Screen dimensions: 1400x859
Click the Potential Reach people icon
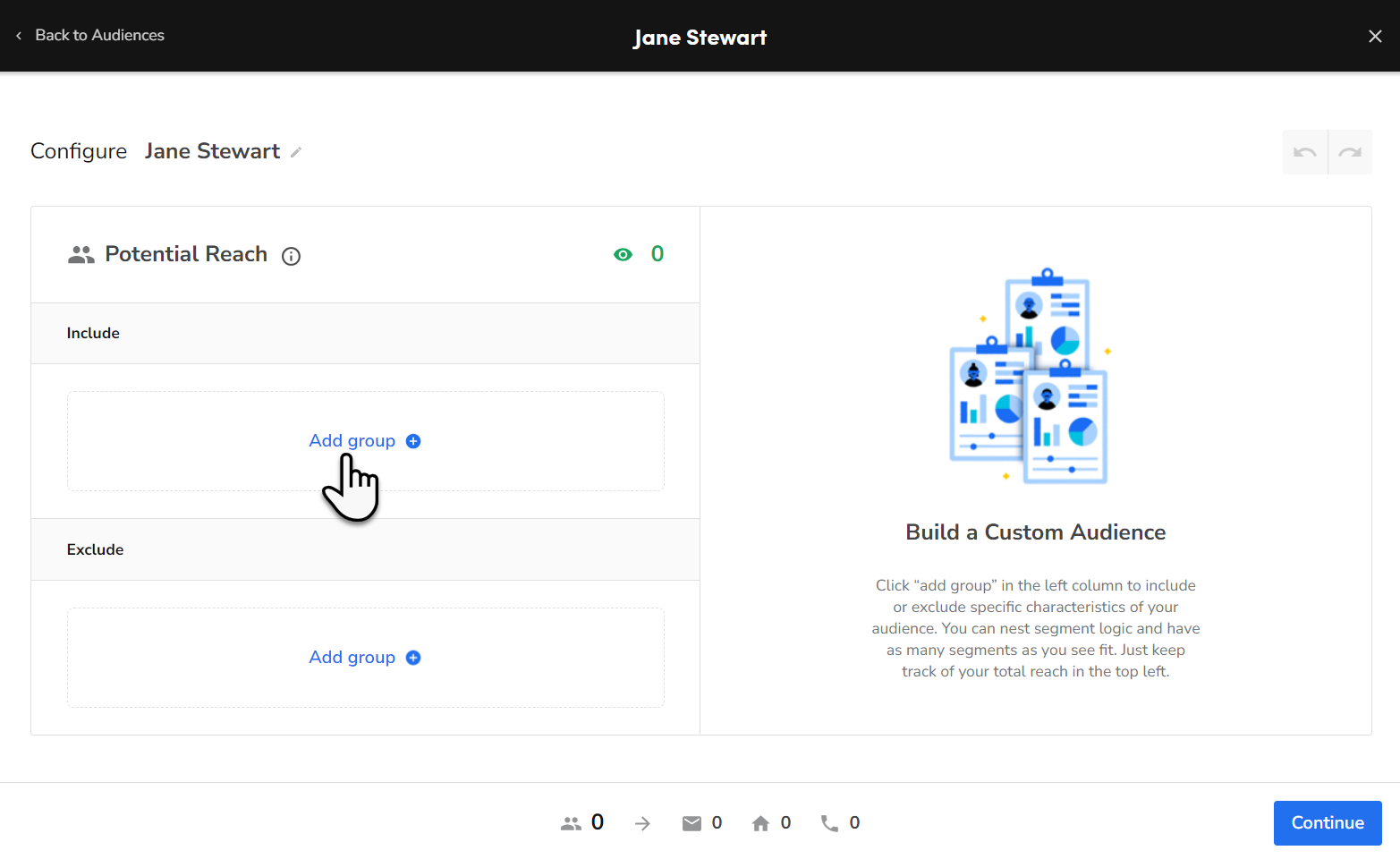click(81, 254)
